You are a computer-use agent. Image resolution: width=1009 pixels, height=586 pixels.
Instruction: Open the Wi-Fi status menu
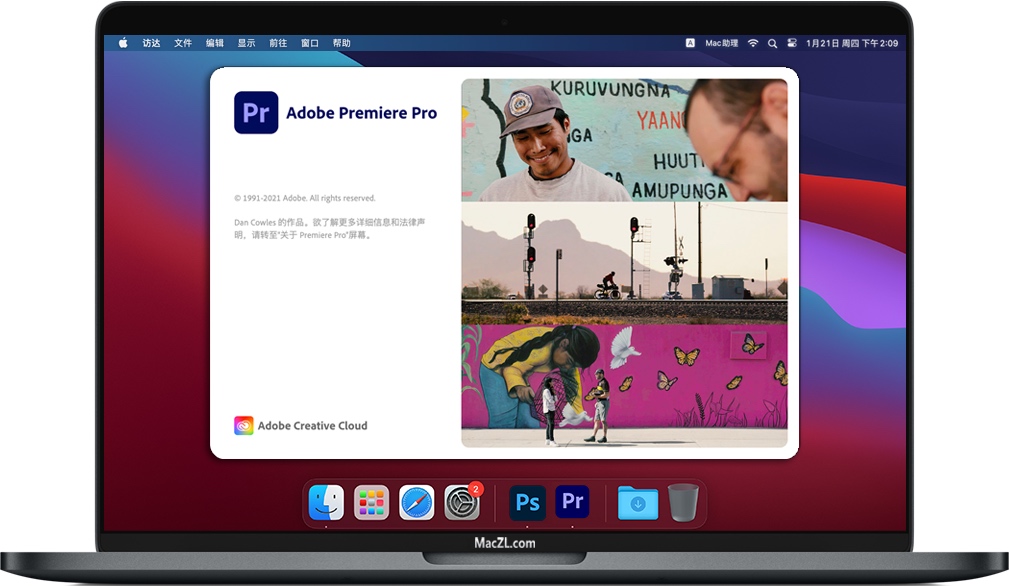point(753,43)
